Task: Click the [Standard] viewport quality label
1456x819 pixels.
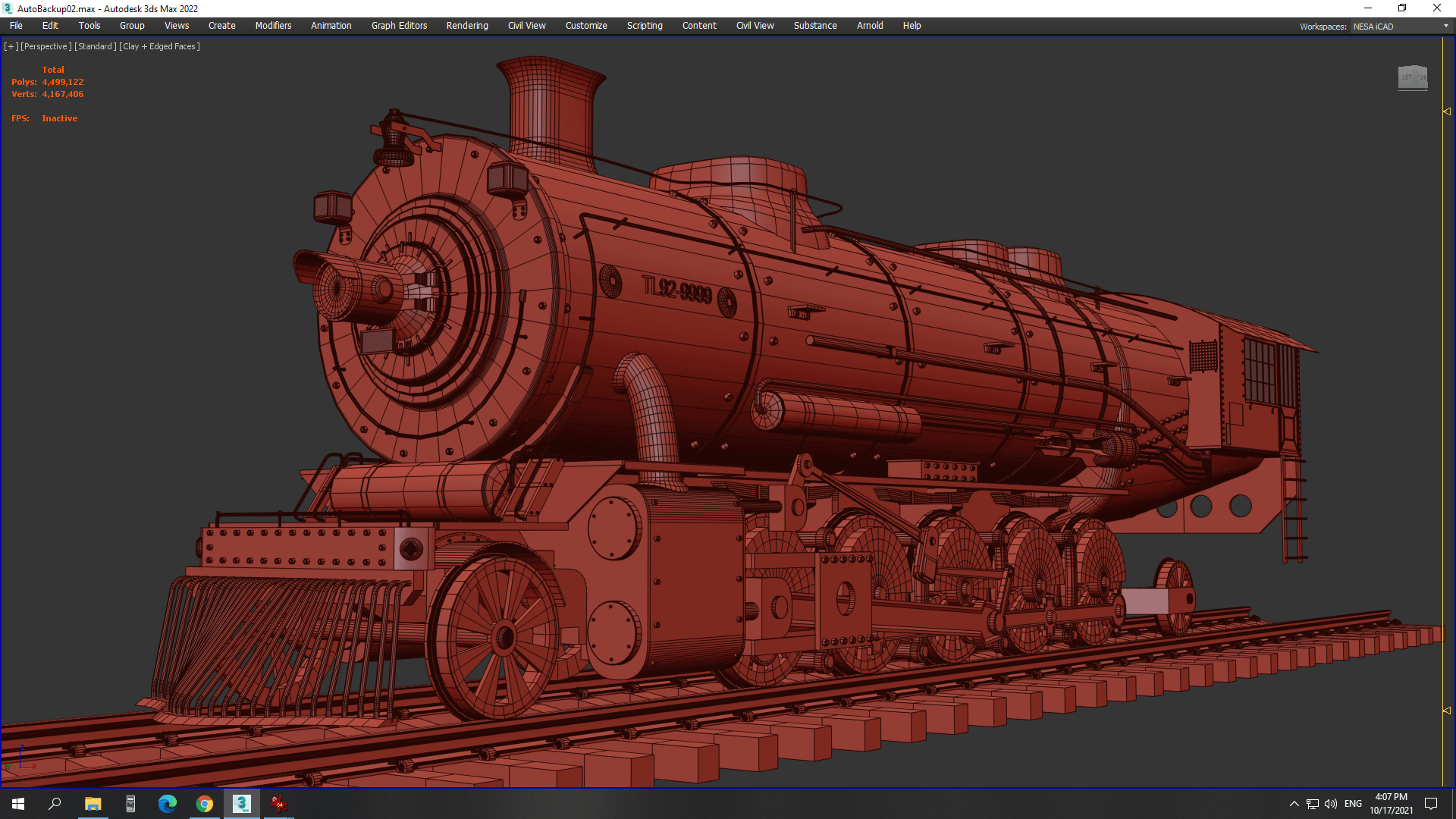Action: click(x=96, y=46)
